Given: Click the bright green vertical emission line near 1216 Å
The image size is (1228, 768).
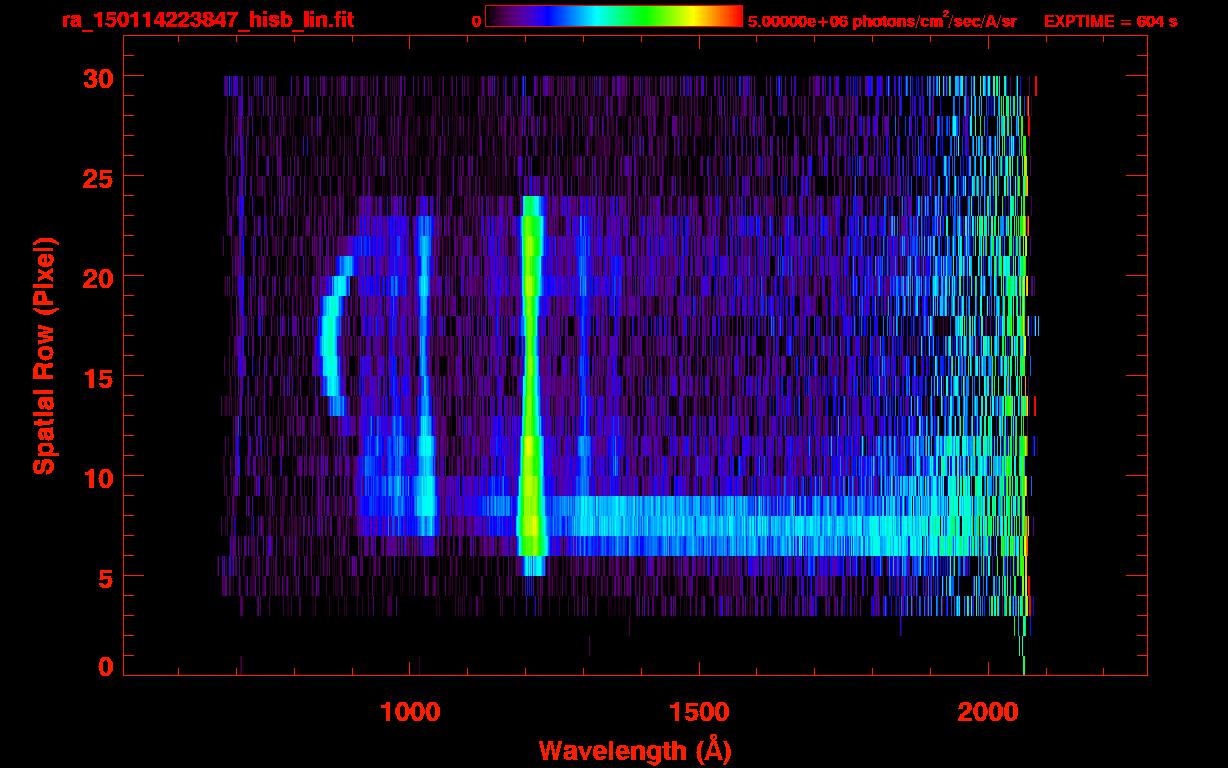Looking at the screenshot, I should (531, 385).
